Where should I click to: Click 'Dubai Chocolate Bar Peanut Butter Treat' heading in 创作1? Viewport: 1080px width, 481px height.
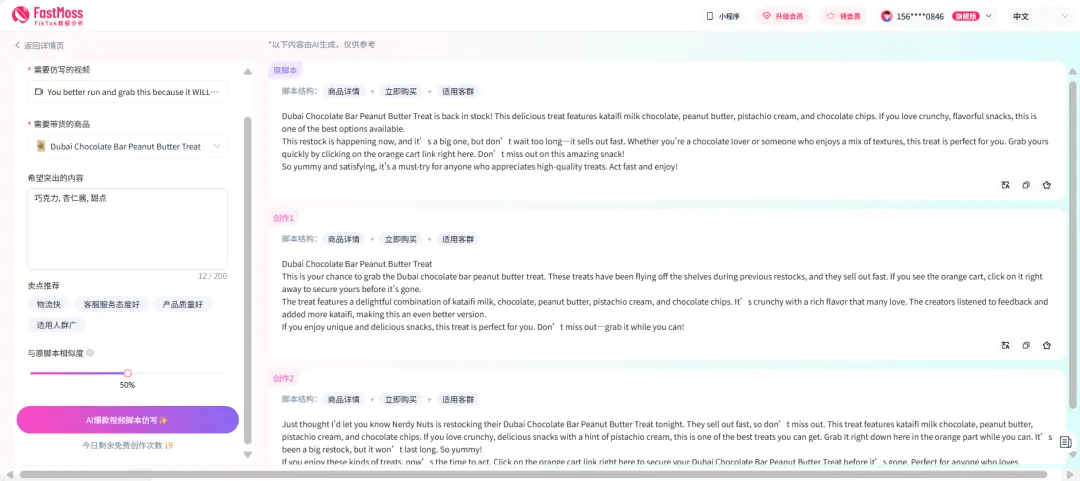(x=357, y=264)
